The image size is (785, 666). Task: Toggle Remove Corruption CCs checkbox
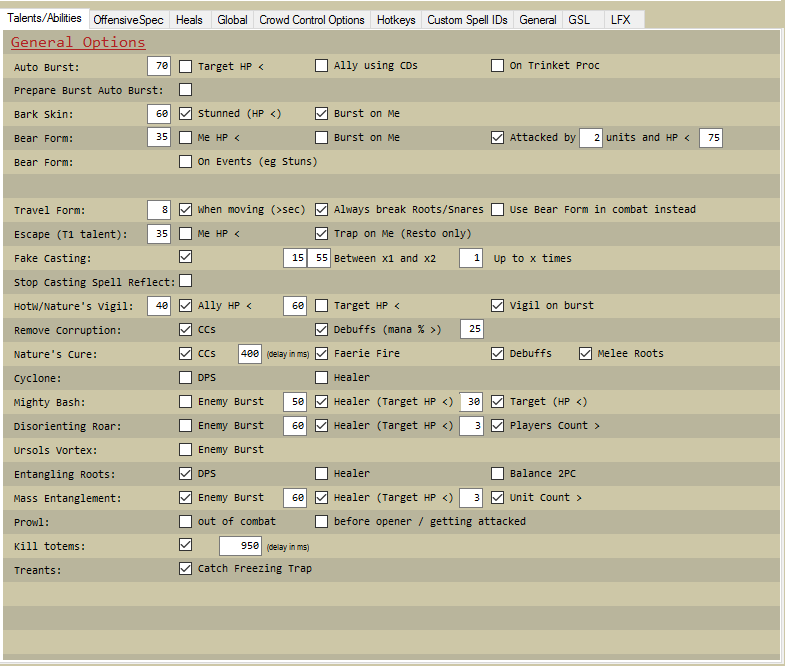click(x=185, y=329)
